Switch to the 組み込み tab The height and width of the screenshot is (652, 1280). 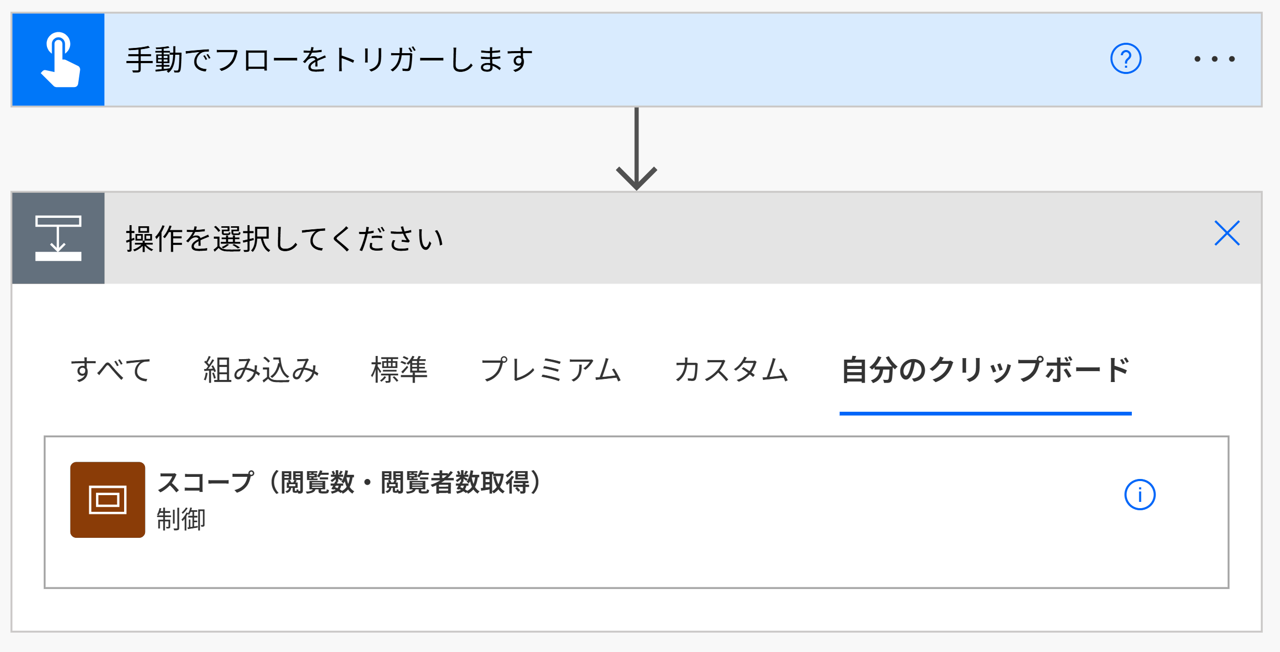pos(261,370)
